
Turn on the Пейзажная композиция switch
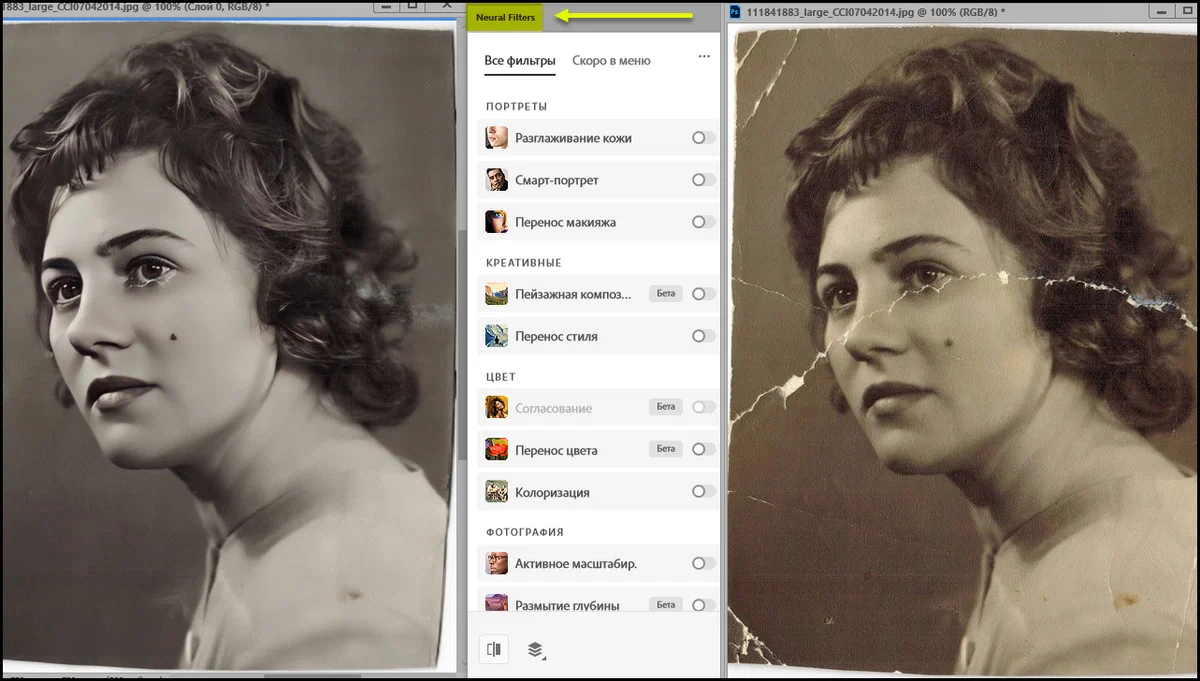[x=703, y=294]
